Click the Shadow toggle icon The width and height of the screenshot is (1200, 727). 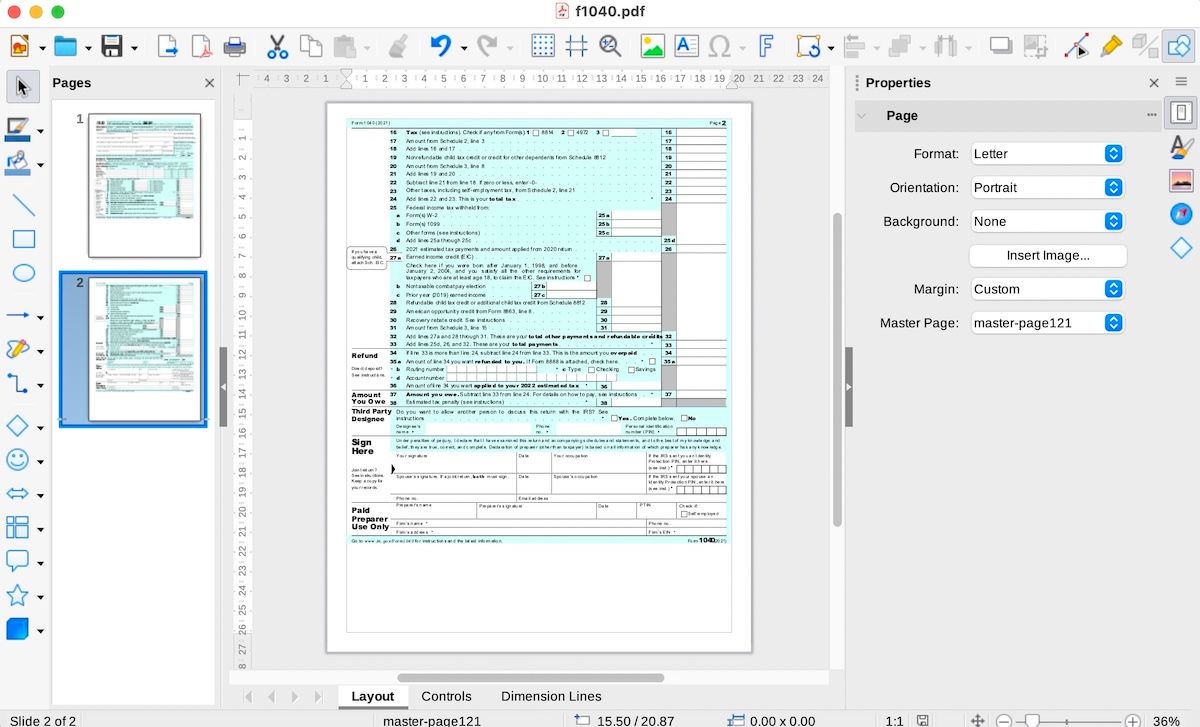1000,46
